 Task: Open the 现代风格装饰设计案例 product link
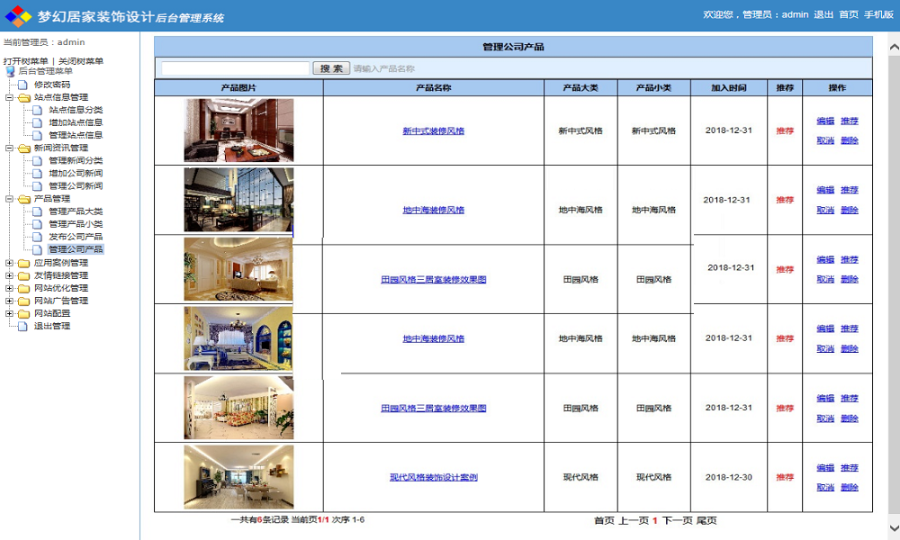[x=433, y=477]
